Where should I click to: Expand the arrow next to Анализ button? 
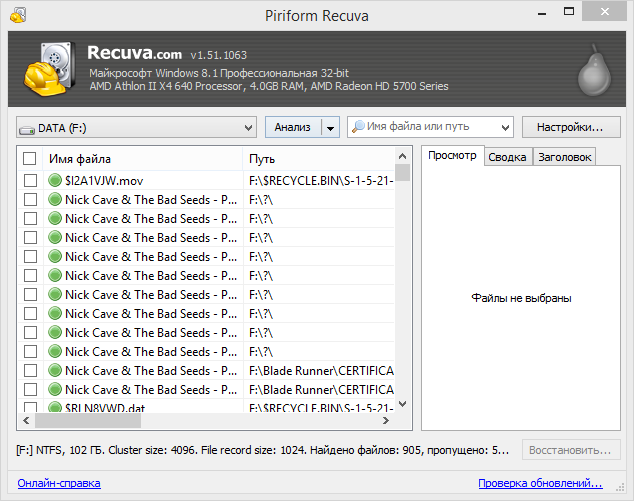click(330, 128)
